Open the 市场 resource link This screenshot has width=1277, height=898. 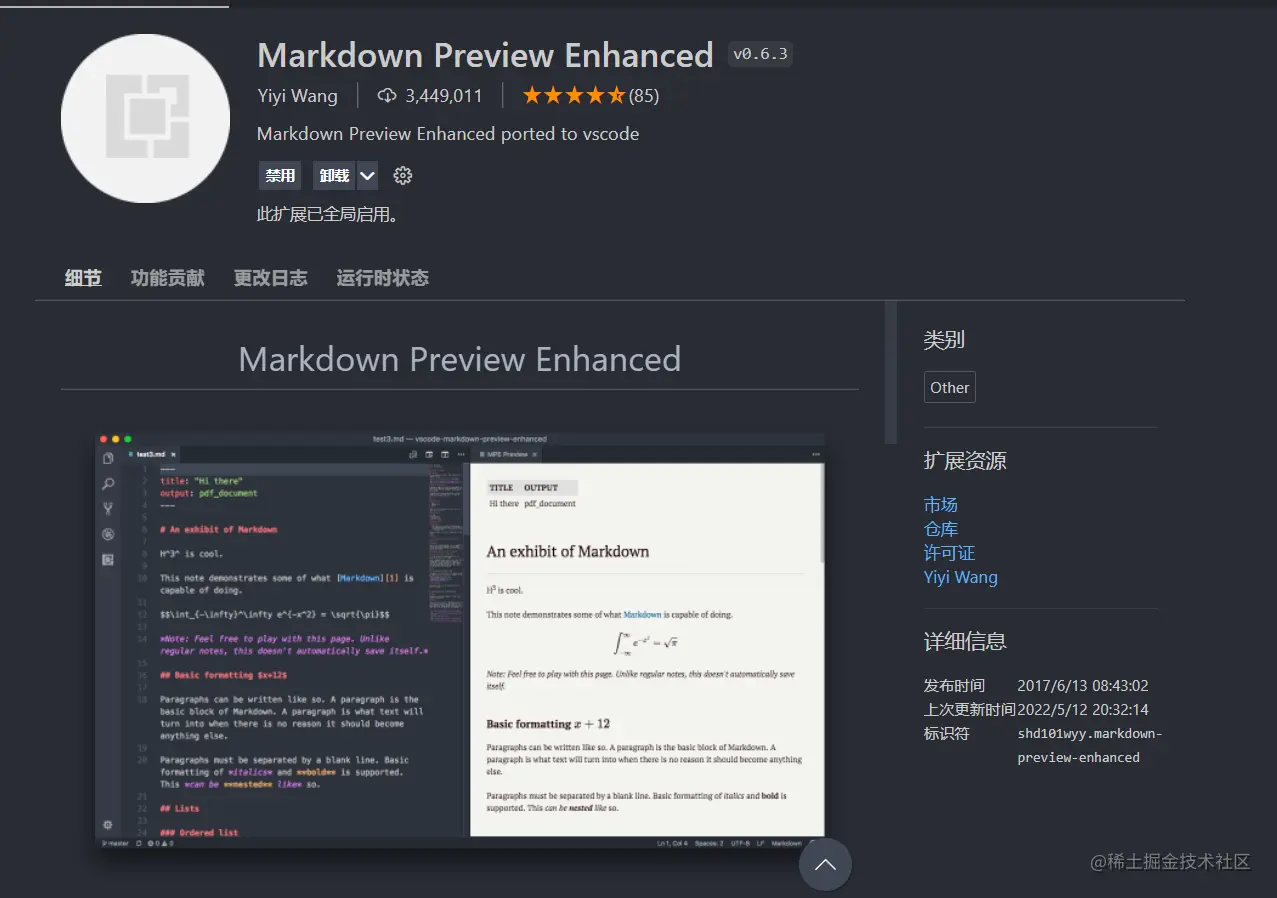point(941,505)
